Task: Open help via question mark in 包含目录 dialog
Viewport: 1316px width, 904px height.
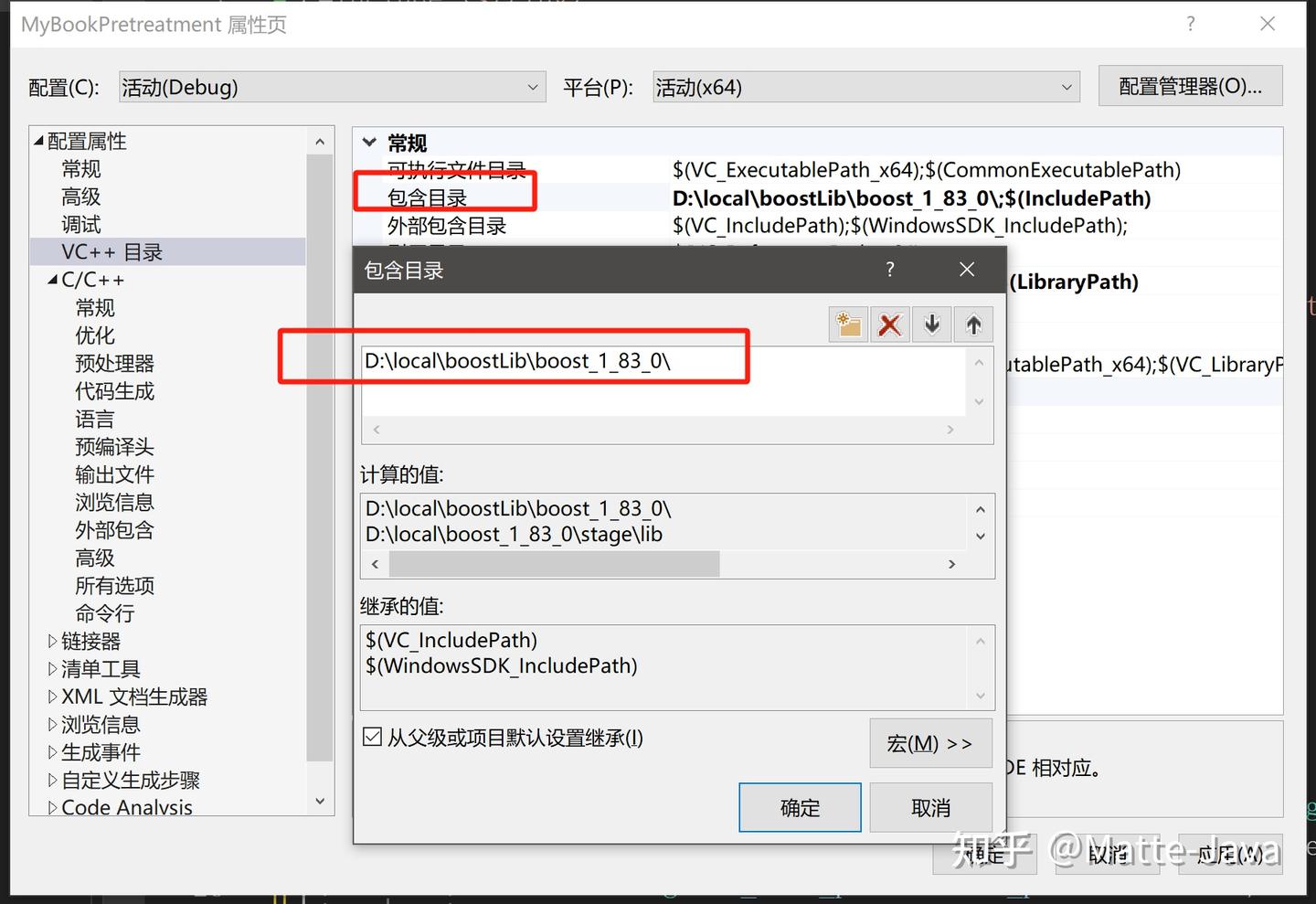Action: [x=889, y=269]
